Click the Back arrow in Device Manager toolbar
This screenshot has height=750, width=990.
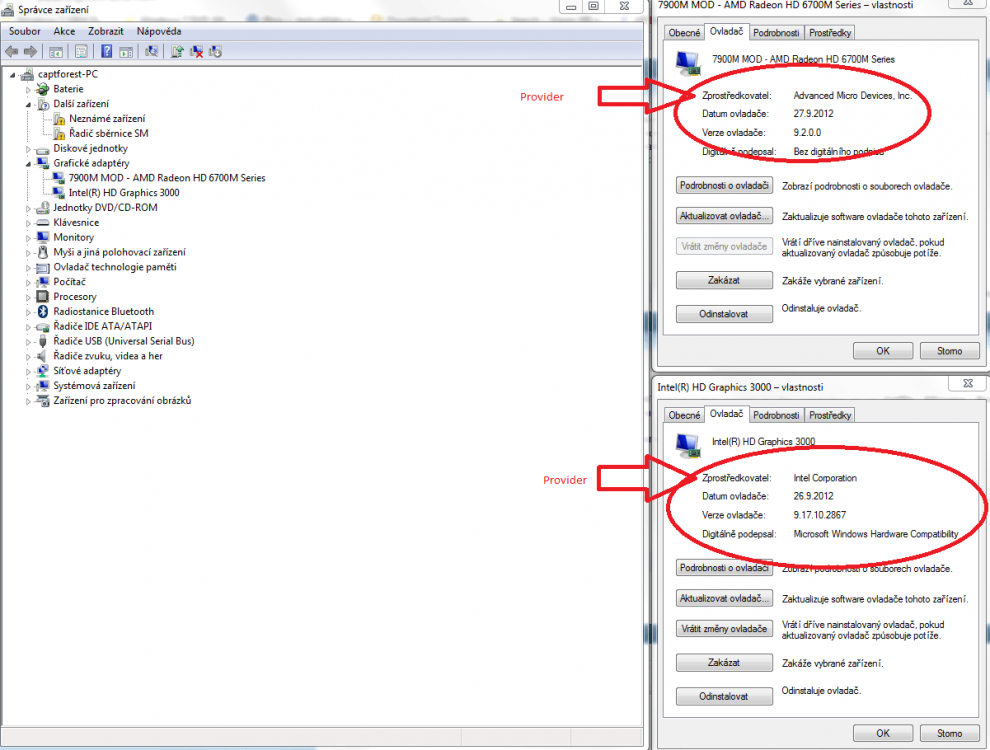pyautogui.click(x=11, y=52)
